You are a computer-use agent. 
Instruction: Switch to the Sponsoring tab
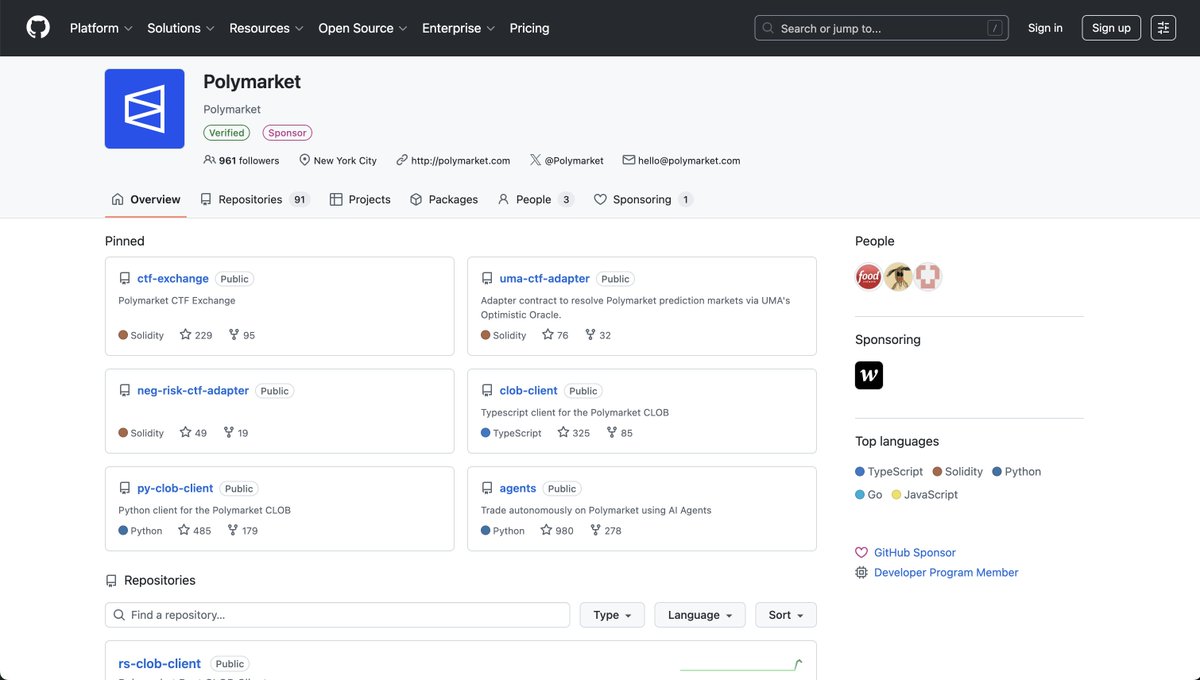(643, 199)
